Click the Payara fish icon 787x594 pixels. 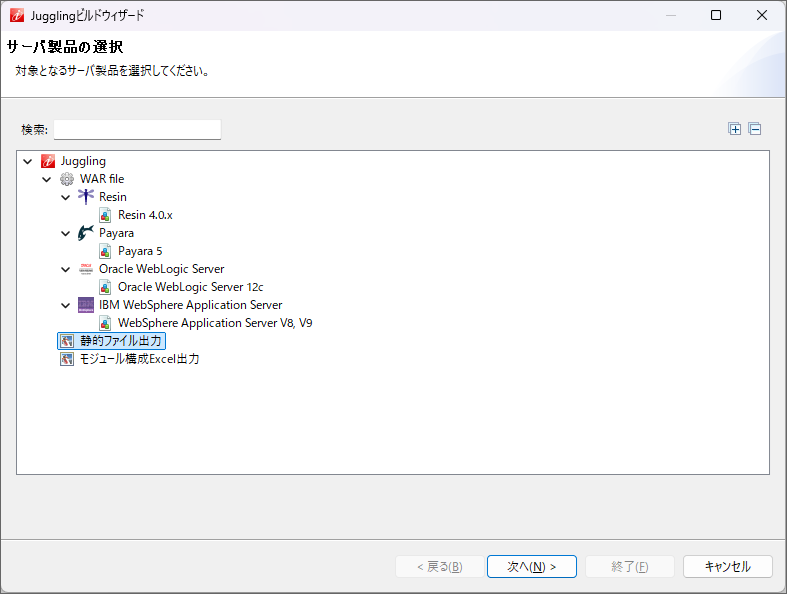click(x=86, y=233)
